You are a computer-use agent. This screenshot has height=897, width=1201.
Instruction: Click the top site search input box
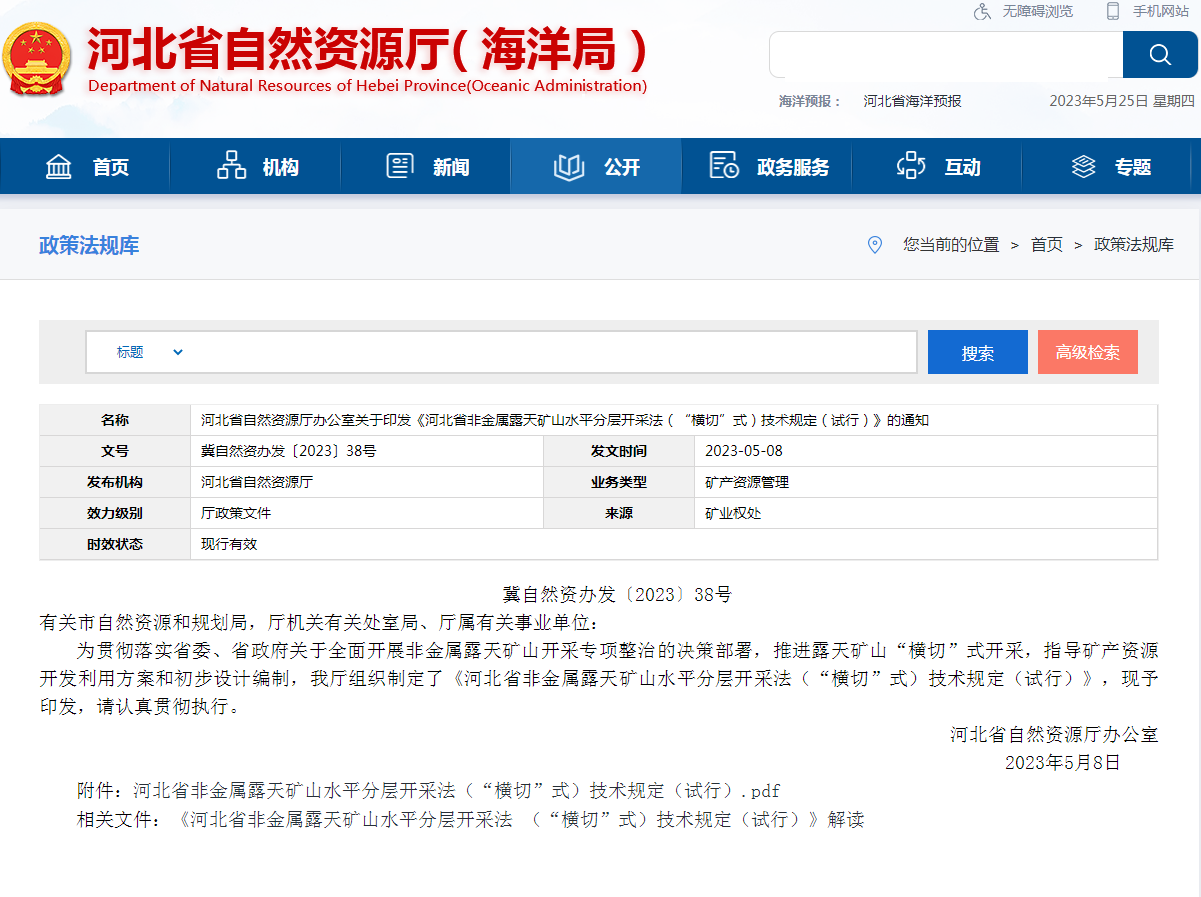coord(945,54)
